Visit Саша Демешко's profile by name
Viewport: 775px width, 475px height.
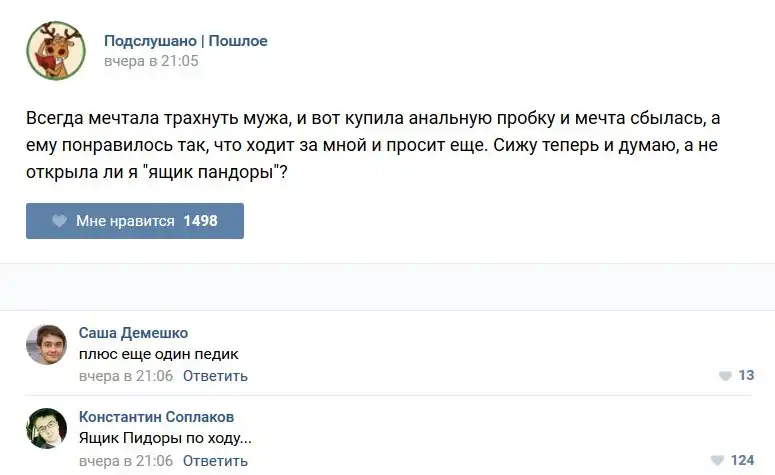pyautogui.click(x=133, y=333)
